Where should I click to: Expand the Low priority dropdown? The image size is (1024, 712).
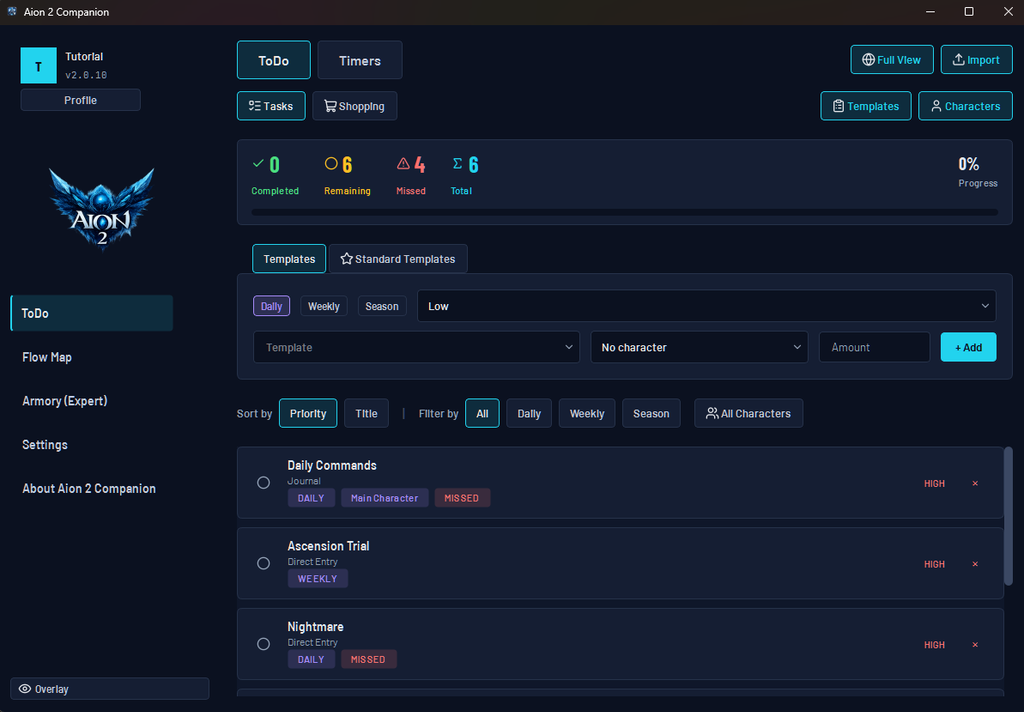point(707,306)
